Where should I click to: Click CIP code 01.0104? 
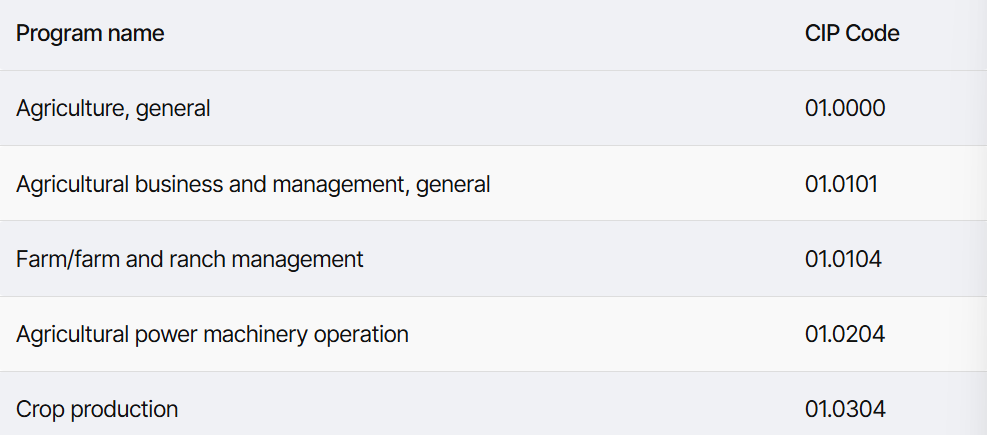[843, 259]
